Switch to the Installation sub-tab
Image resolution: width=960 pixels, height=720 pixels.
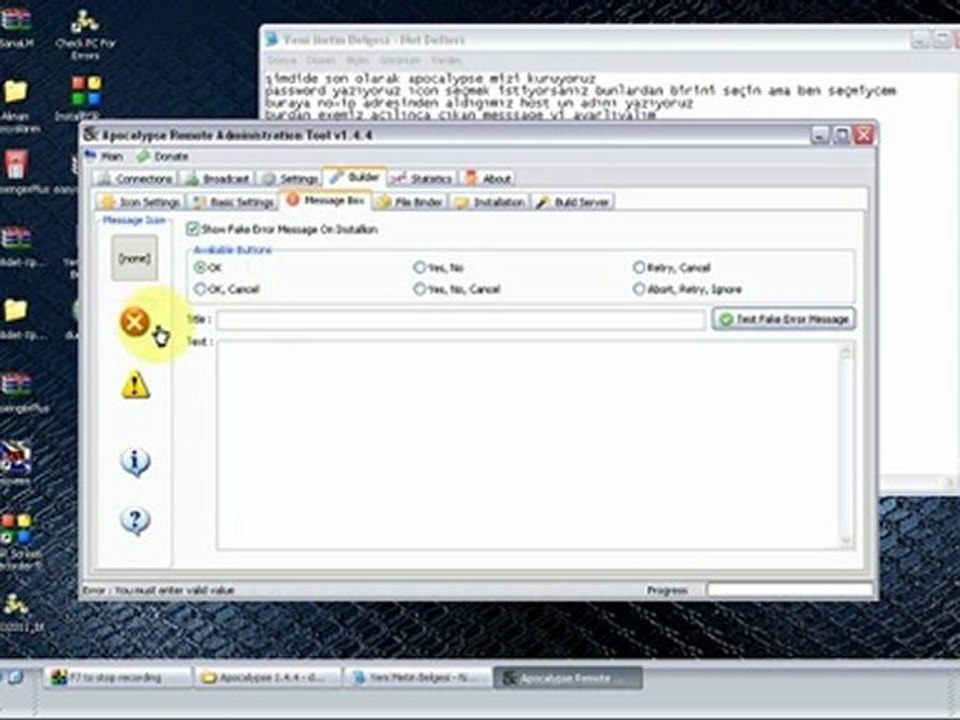click(490, 202)
